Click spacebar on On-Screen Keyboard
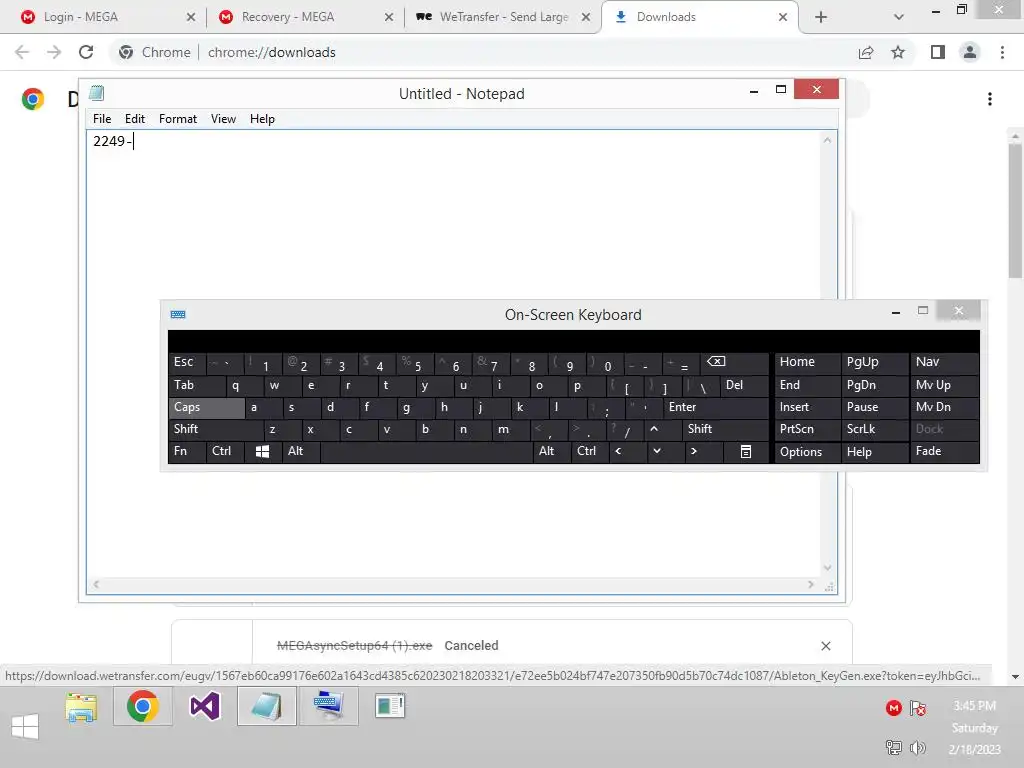The width and height of the screenshot is (1024, 768). [x=427, y=451]
